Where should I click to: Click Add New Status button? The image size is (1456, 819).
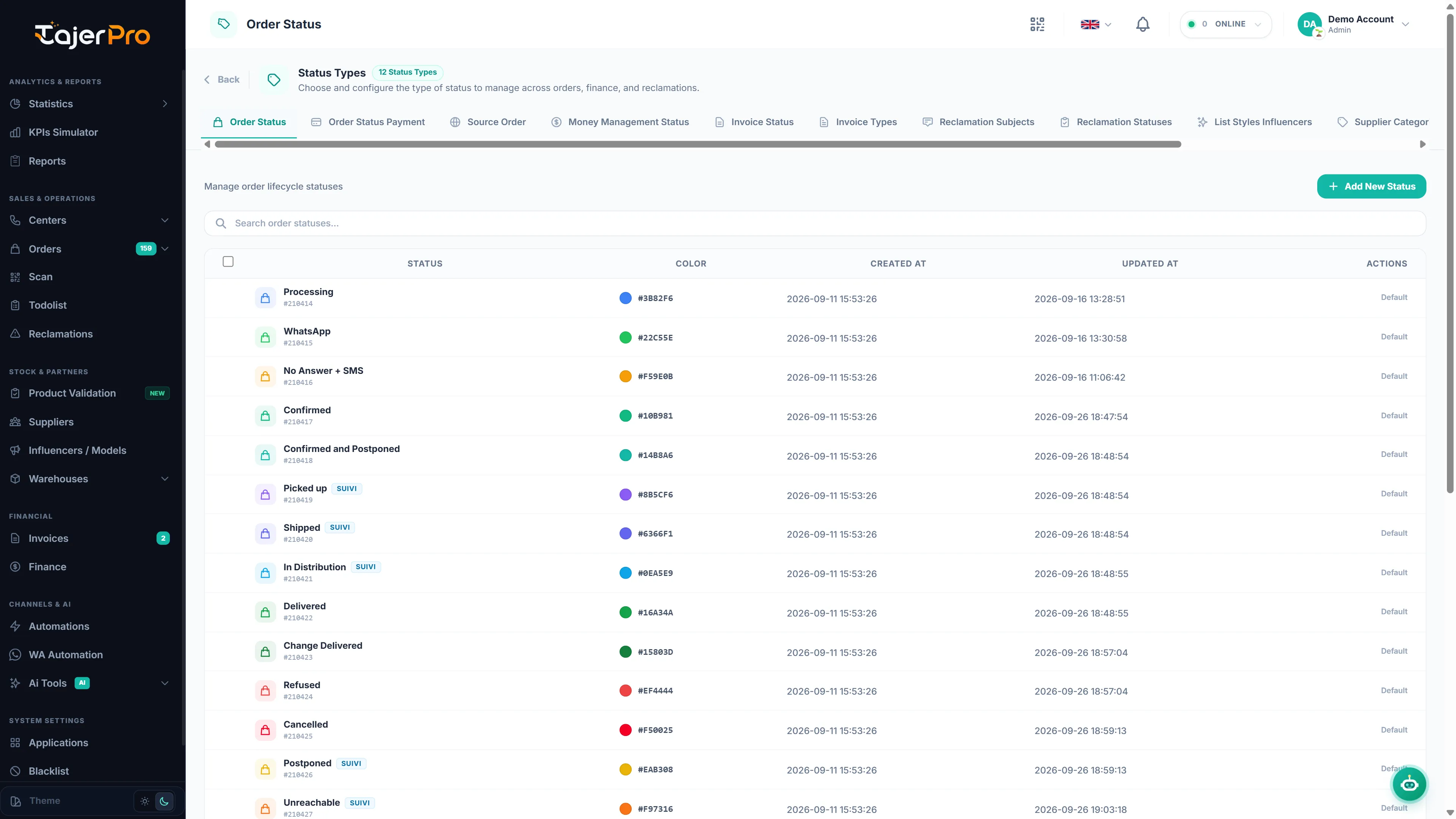pos(1371,187)
